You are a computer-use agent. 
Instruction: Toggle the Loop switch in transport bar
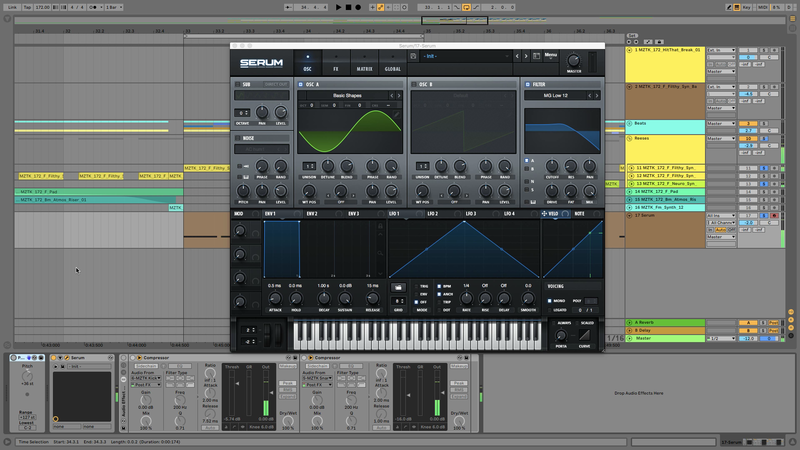[466, 7]
